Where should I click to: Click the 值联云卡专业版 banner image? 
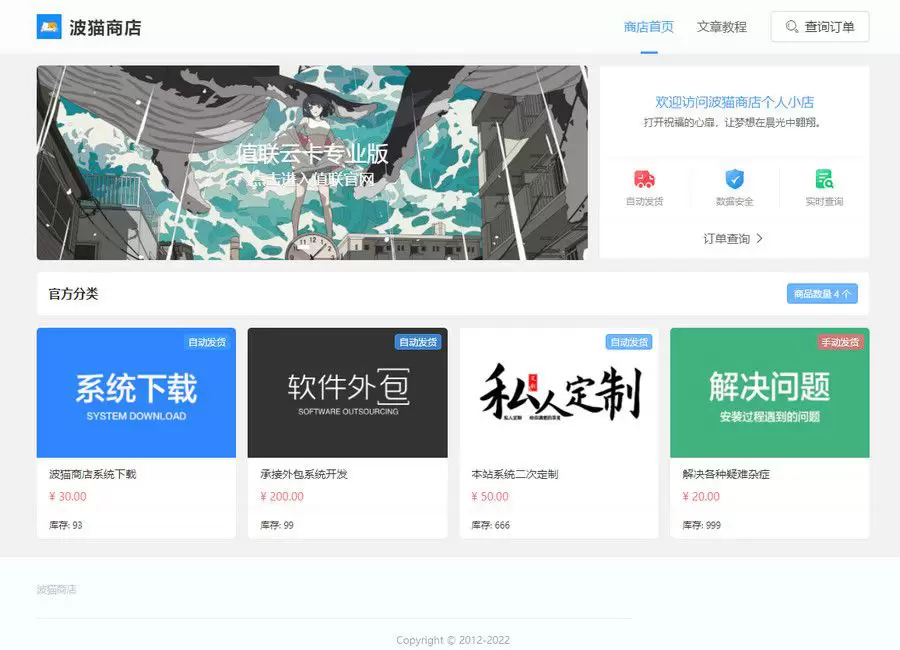coord(312,162)
